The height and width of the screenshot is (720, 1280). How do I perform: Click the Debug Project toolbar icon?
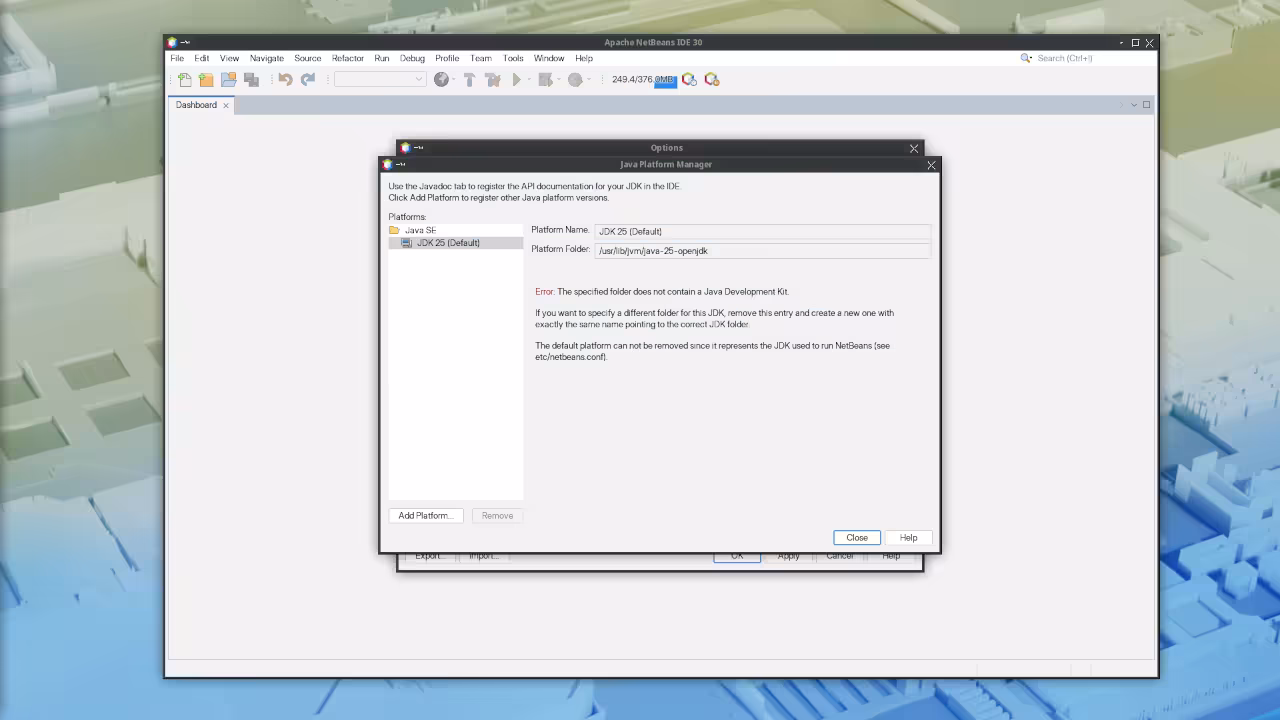(x=545, y=80)
